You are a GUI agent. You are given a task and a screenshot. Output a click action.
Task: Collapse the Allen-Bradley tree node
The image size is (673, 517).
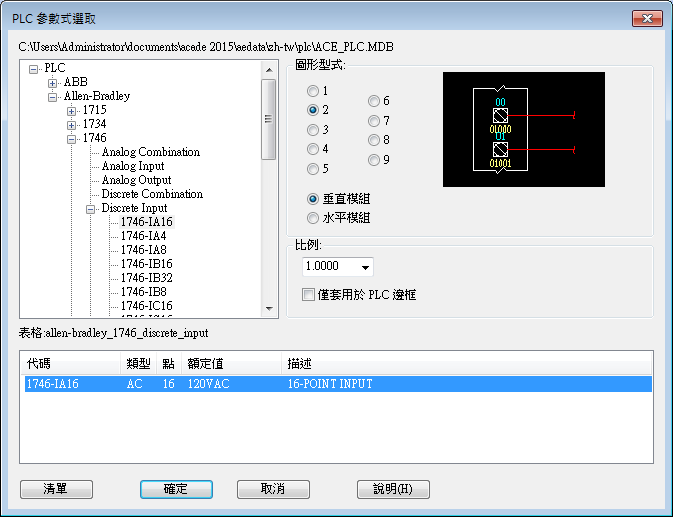pyautogui.click(x=52, y=97)
